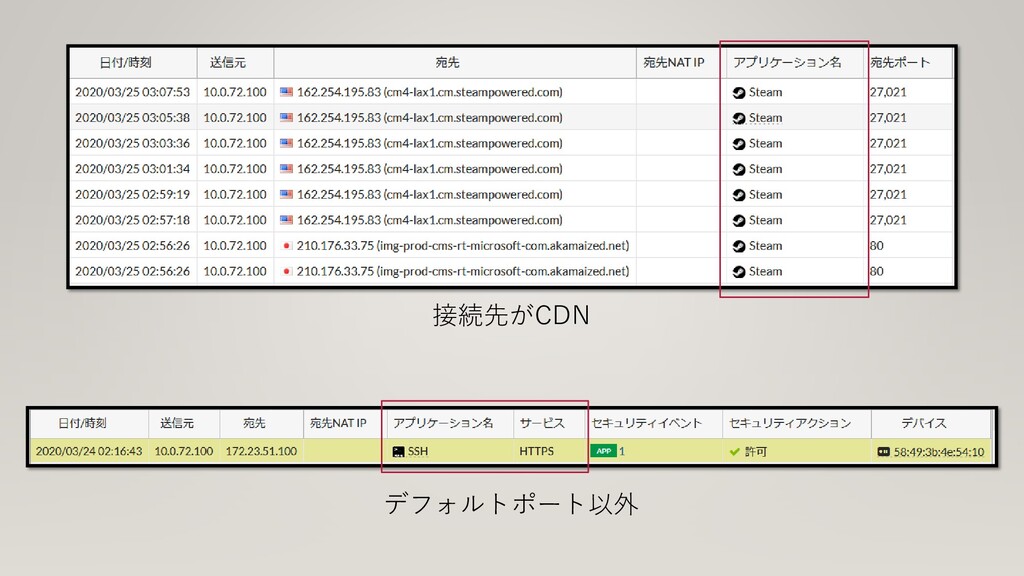The width and height of the screenshot is (1024, 576).
Task: Click the サービス column header
Action: click(542, 423)
